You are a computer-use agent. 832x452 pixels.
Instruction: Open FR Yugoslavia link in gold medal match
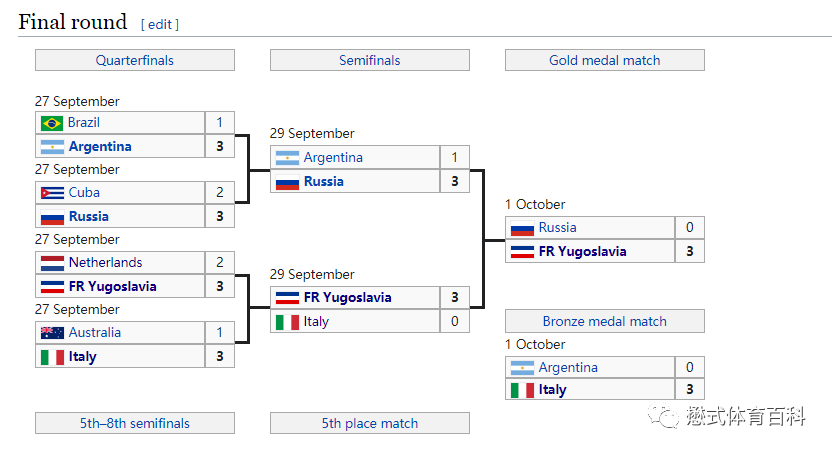point(583,251)
